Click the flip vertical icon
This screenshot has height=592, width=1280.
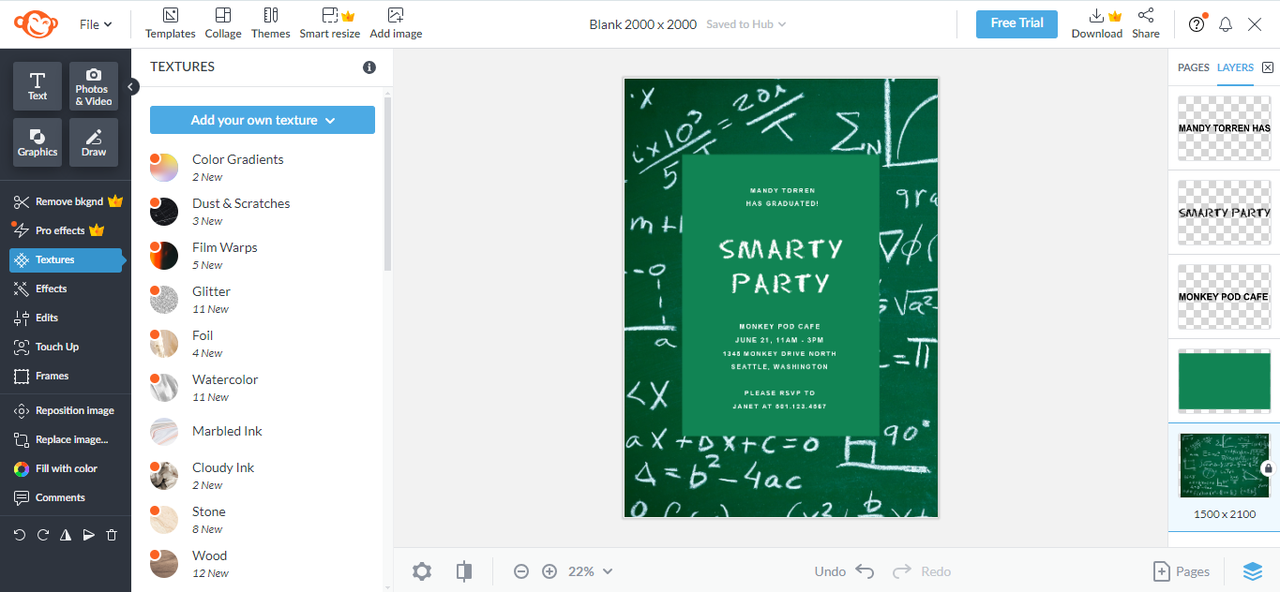(x=88, y=535)
